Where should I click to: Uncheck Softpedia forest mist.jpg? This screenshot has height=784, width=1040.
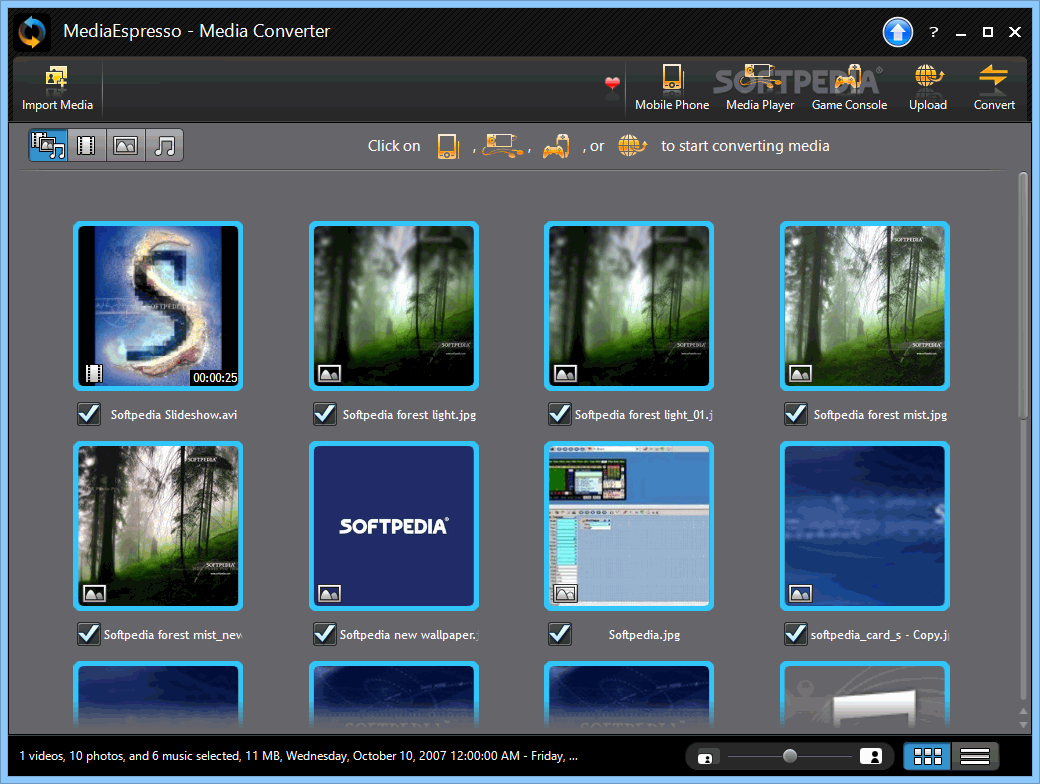tap(795, 414)
